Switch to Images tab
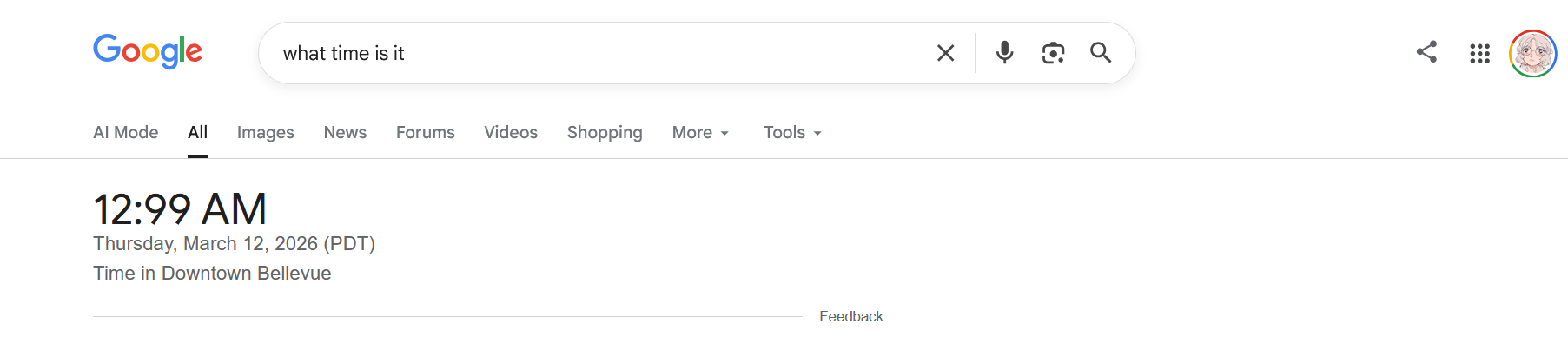This screenshot has width=1568, height=357. (x=265, y=132)
